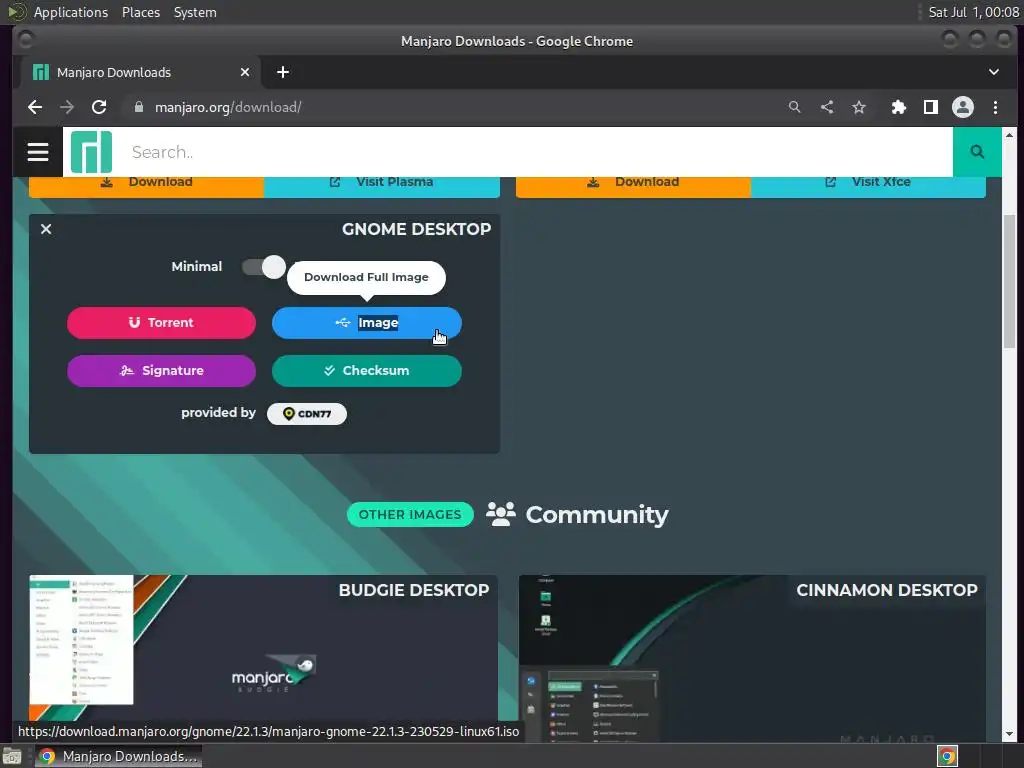
Task: Click the padlock site info icon
Action: [x=138, y=107]
